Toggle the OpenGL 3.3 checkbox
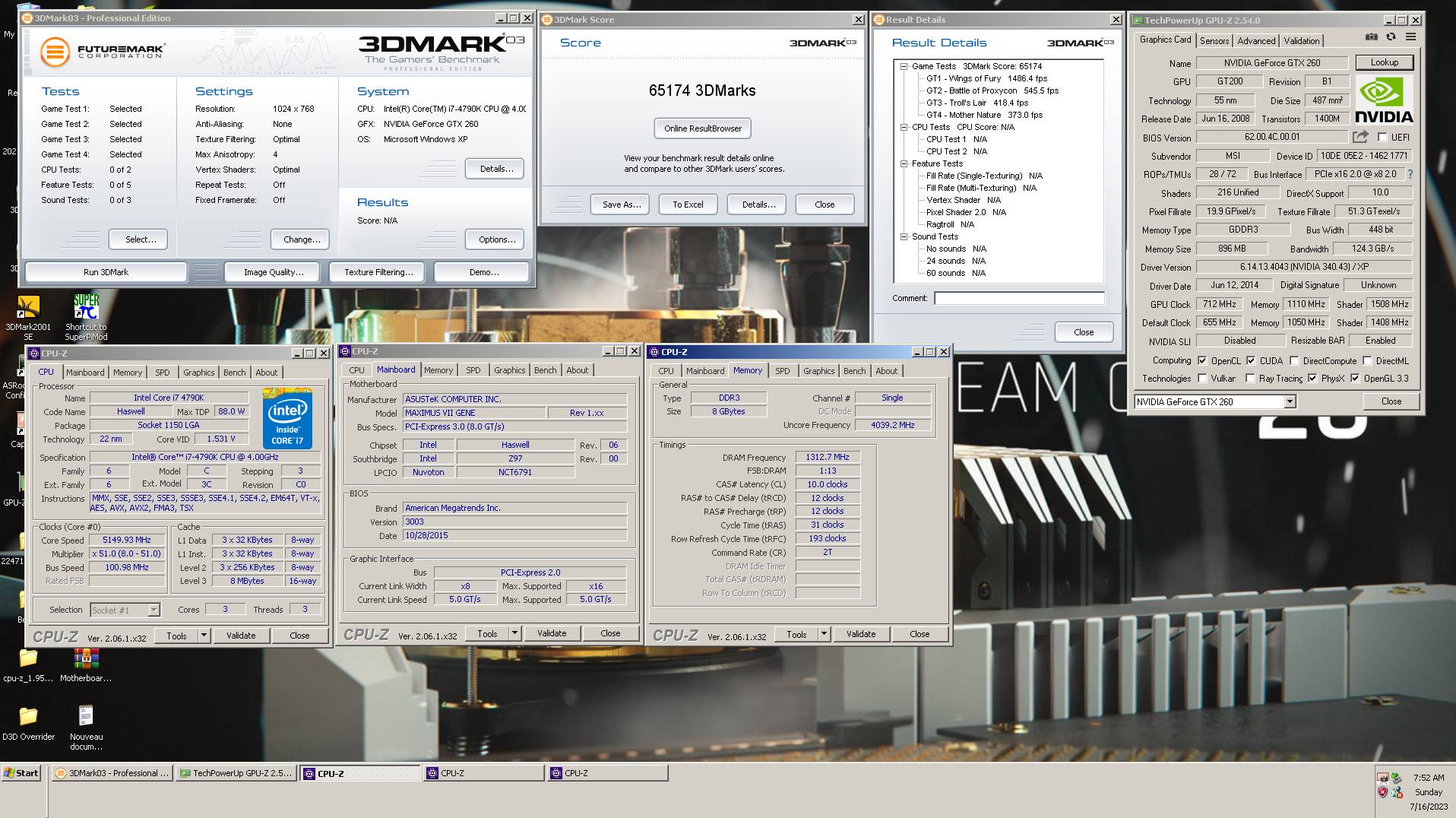The height and width of the screenshot is (818, 1456). [1355, 379]
